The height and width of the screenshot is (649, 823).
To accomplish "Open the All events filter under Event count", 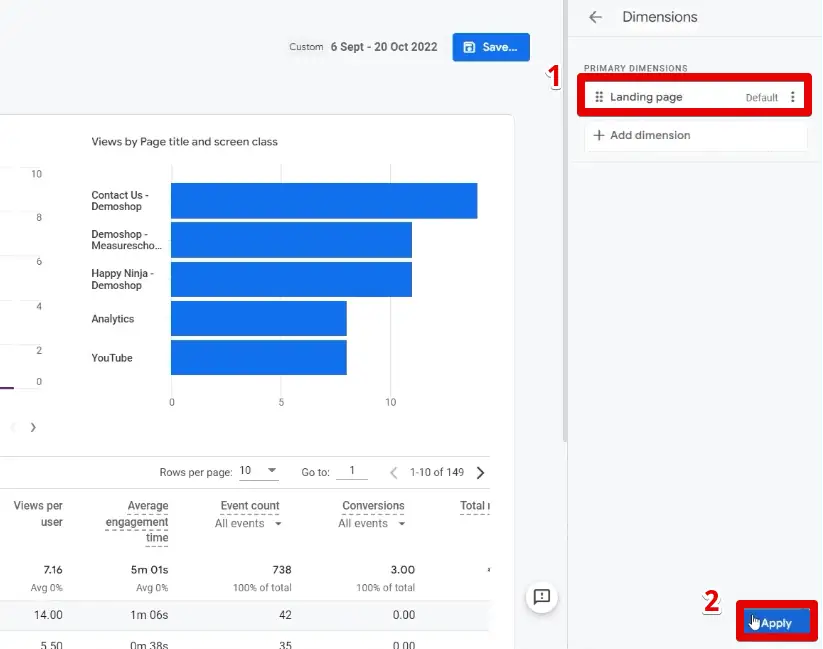I will click(x=246, y=522).
